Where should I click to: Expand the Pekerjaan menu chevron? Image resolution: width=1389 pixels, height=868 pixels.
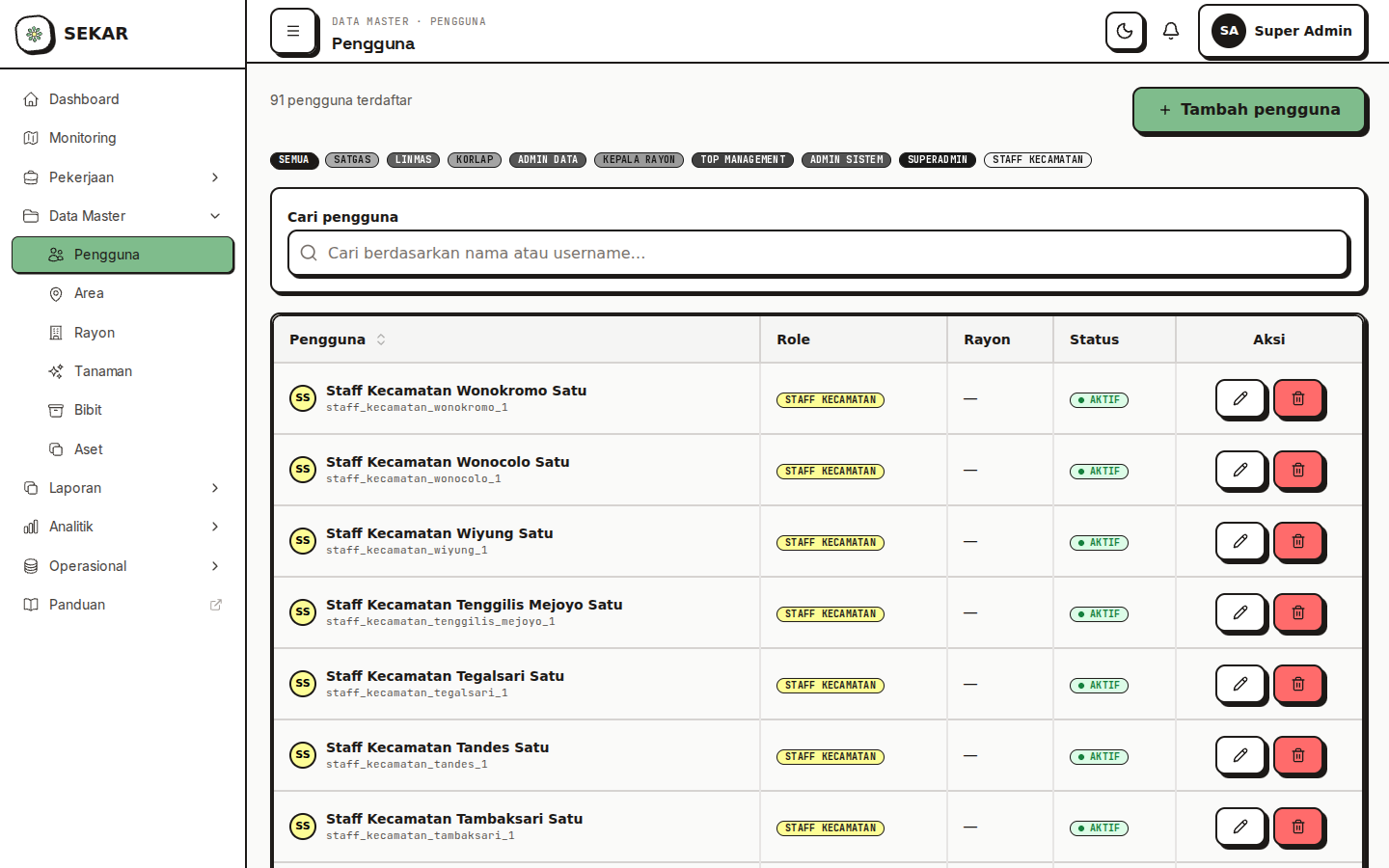pyautogui.click(x=215, y=177)
